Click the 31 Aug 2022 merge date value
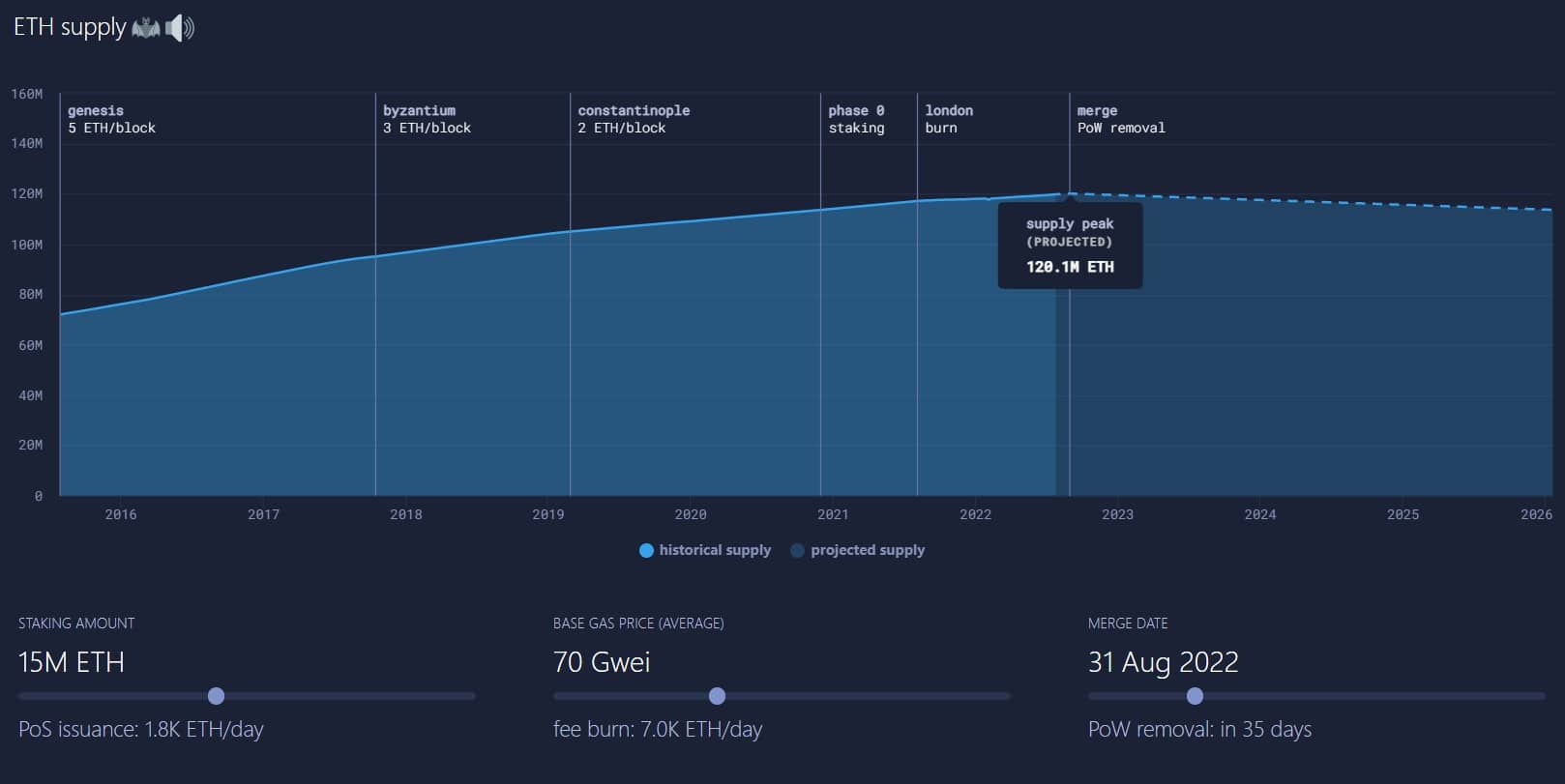The image size is (1565, 784). 1163,662
